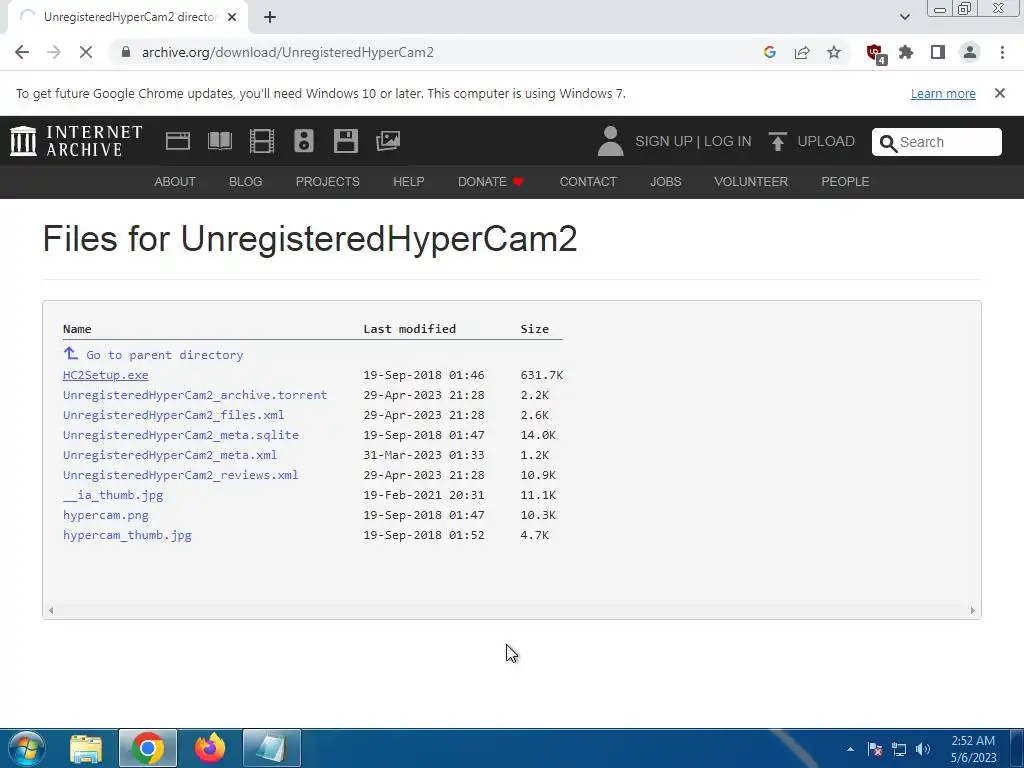
Task: Open Firefox from the taskbar
Action: [x=210, y=748]
